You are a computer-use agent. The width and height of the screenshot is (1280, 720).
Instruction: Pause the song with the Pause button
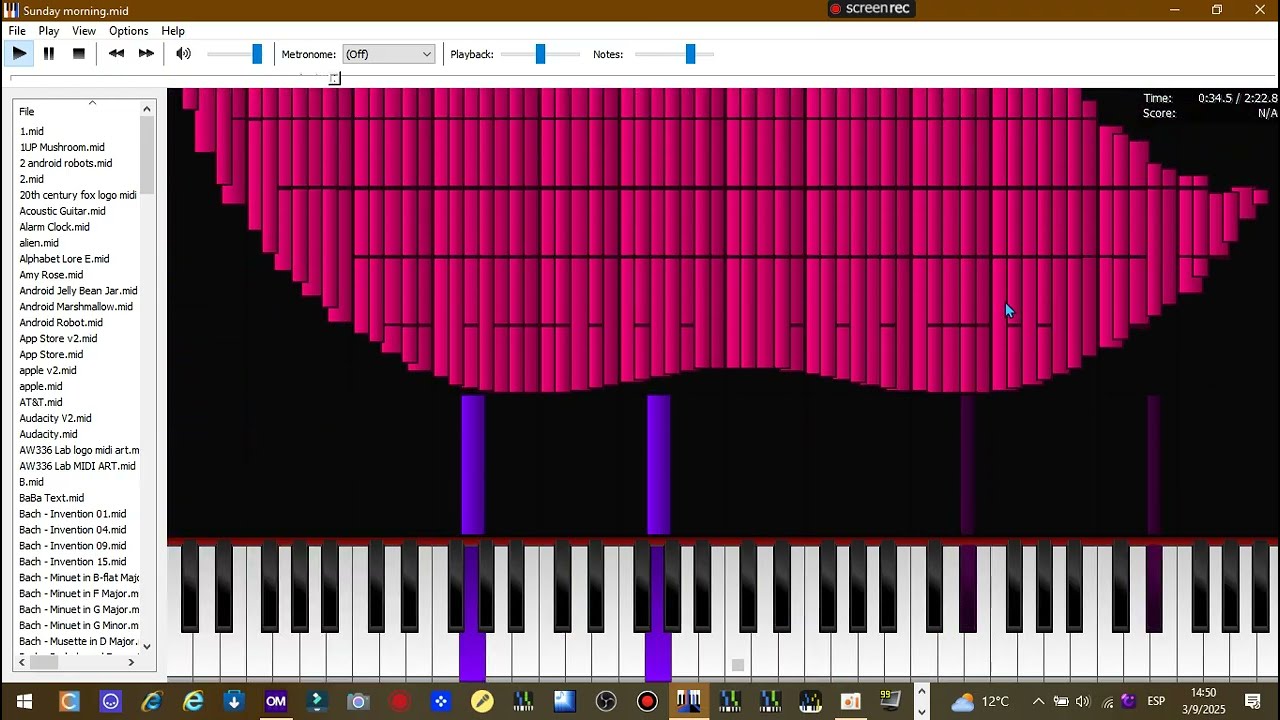[x=49, y=54]
